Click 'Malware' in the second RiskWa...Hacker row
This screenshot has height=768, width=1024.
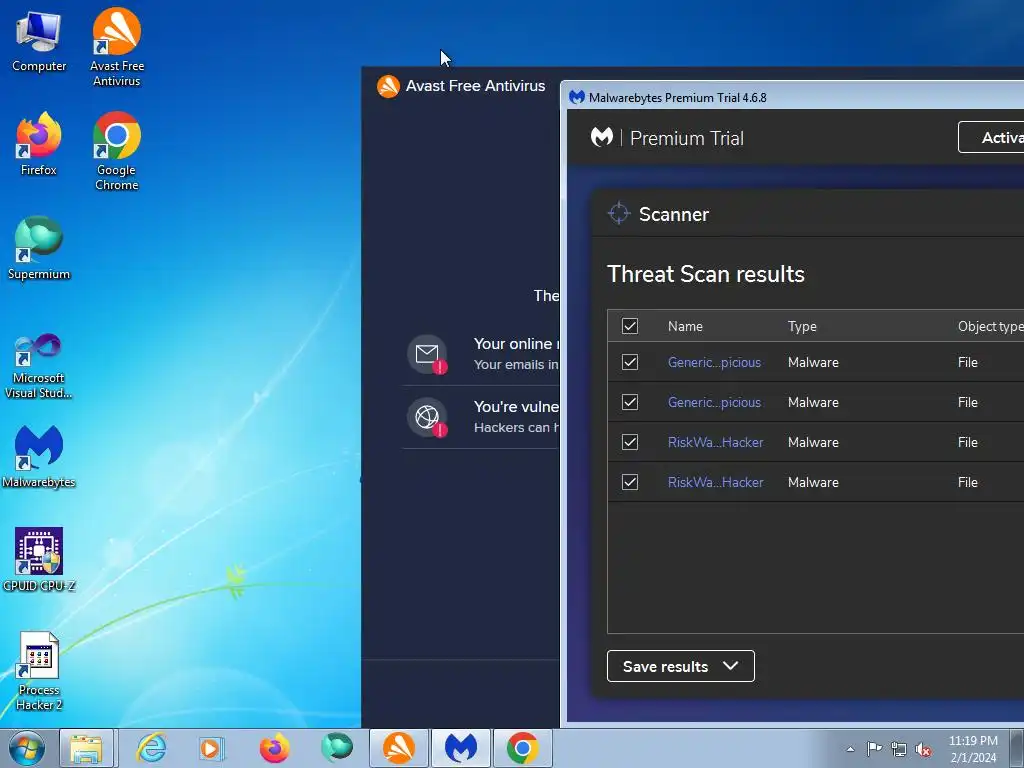pyautogui.click(x=813, y=482)
